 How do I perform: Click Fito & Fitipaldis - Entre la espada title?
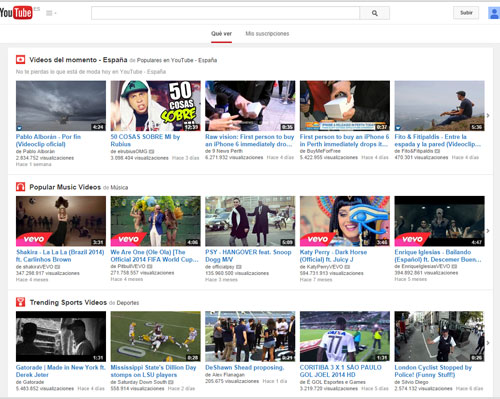tap(438, 140)
